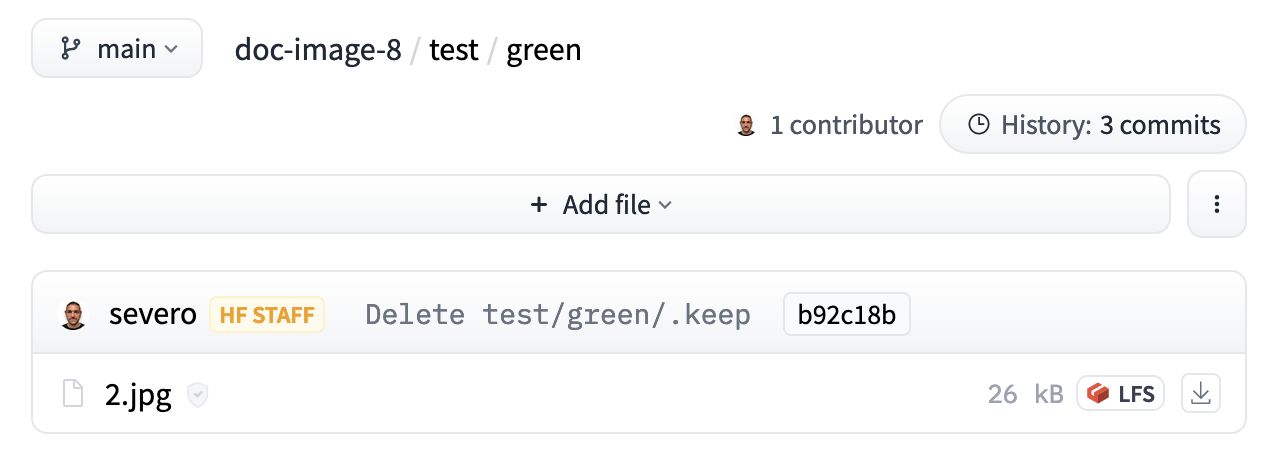The height and width of the screenshot is (458, 1270).
Task: Expand the Add file dropdown
Action: 601,205
